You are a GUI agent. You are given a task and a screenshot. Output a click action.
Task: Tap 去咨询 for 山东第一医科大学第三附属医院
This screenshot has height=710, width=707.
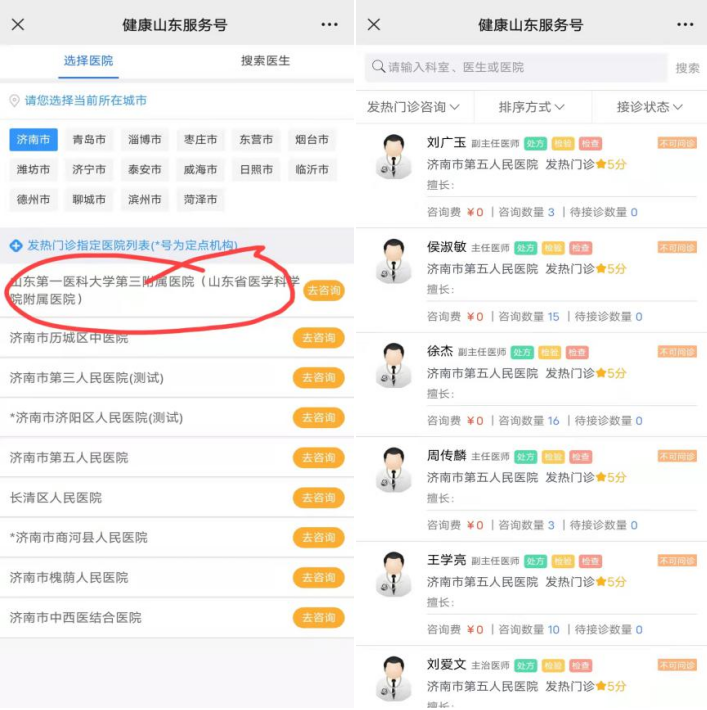pos(324,290)
